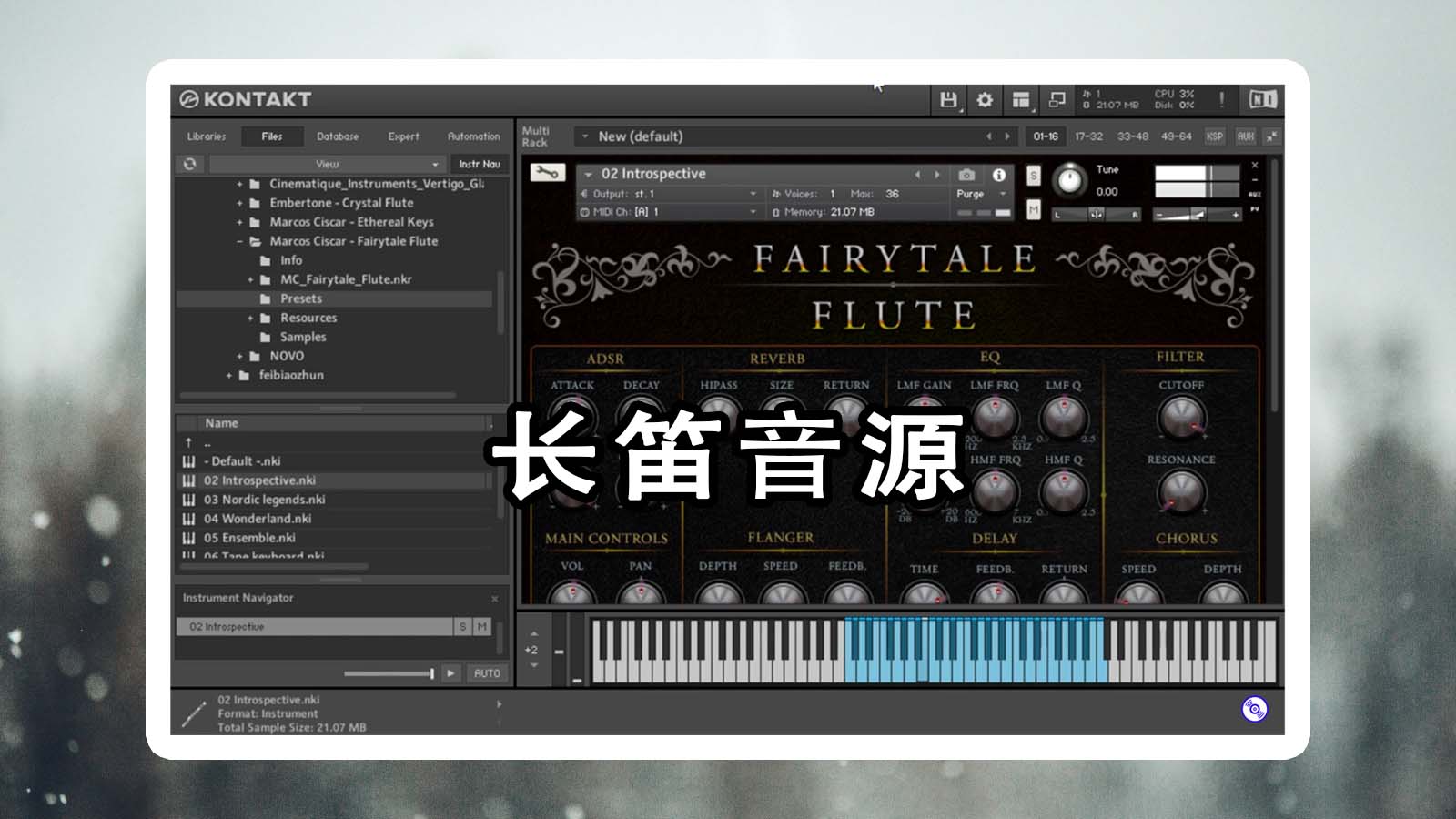Image resolution: width=1456 pixels, height=819 pixels.
Task: Toggle Instr Nav button
Action: [x=480, y=164]
